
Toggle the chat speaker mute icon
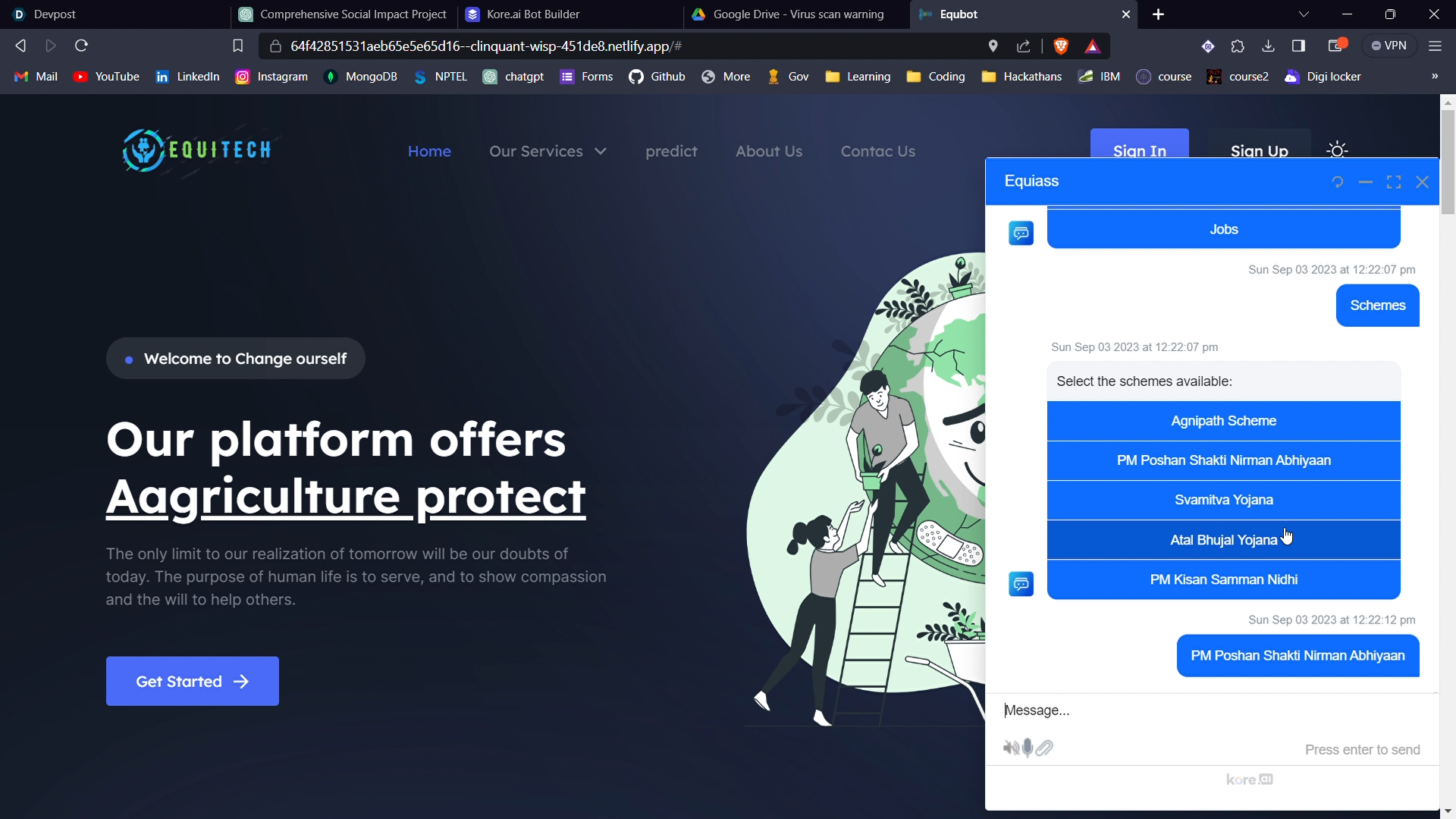click(x=1010, y=748)
